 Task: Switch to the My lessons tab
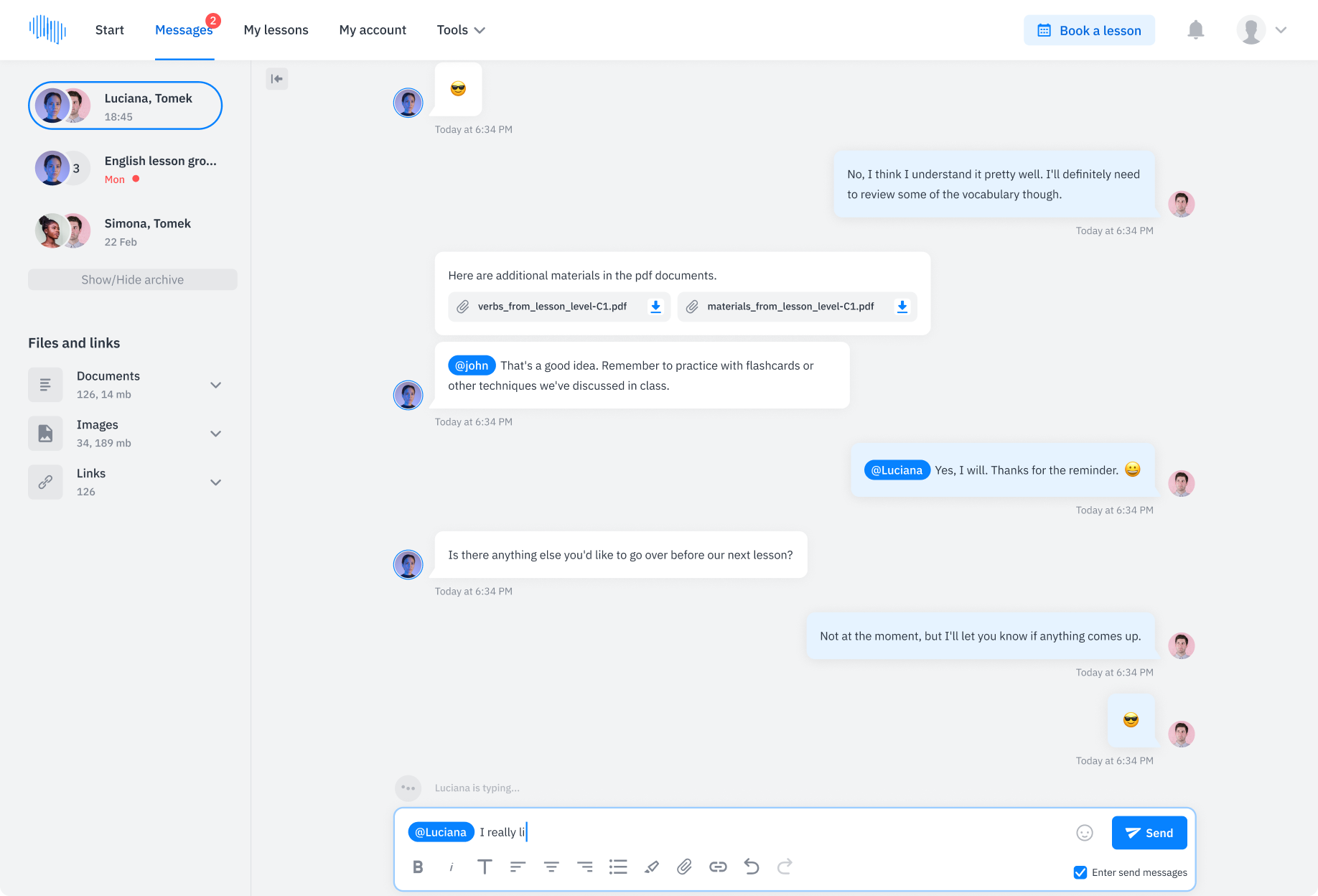coord(276,30)
